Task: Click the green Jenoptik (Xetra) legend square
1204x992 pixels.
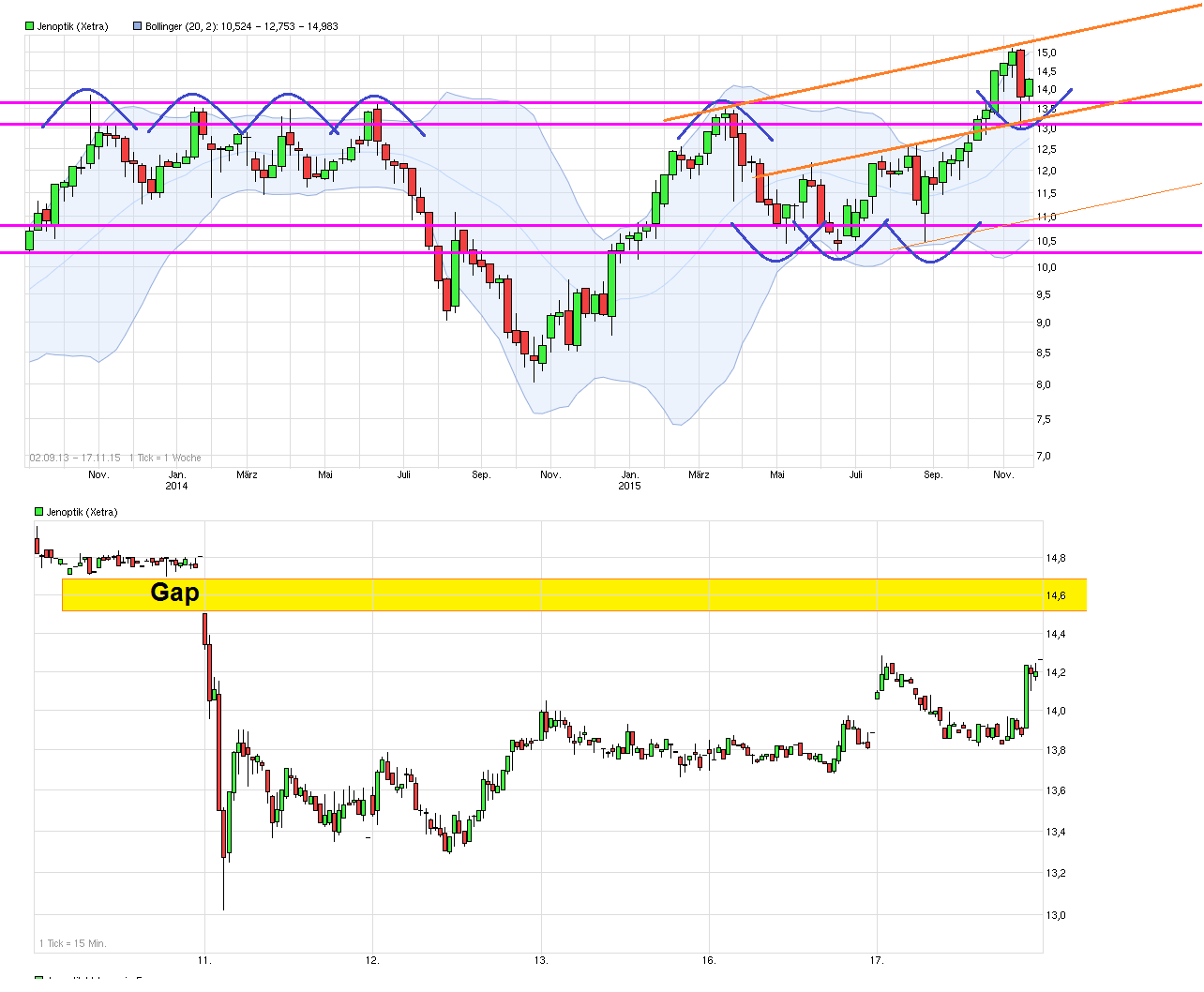Action: 28,25
